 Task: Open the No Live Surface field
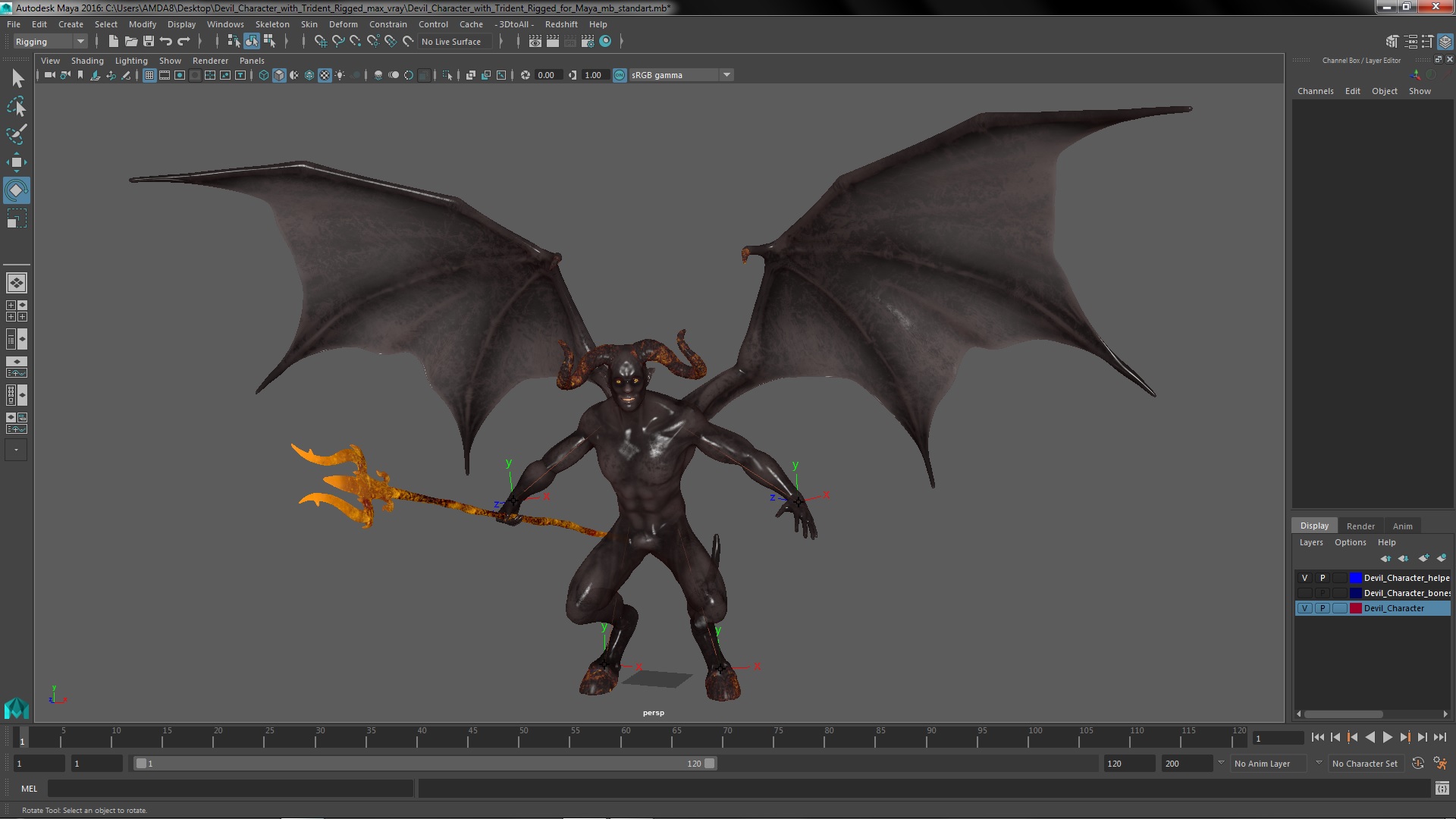tap(455, 42)
